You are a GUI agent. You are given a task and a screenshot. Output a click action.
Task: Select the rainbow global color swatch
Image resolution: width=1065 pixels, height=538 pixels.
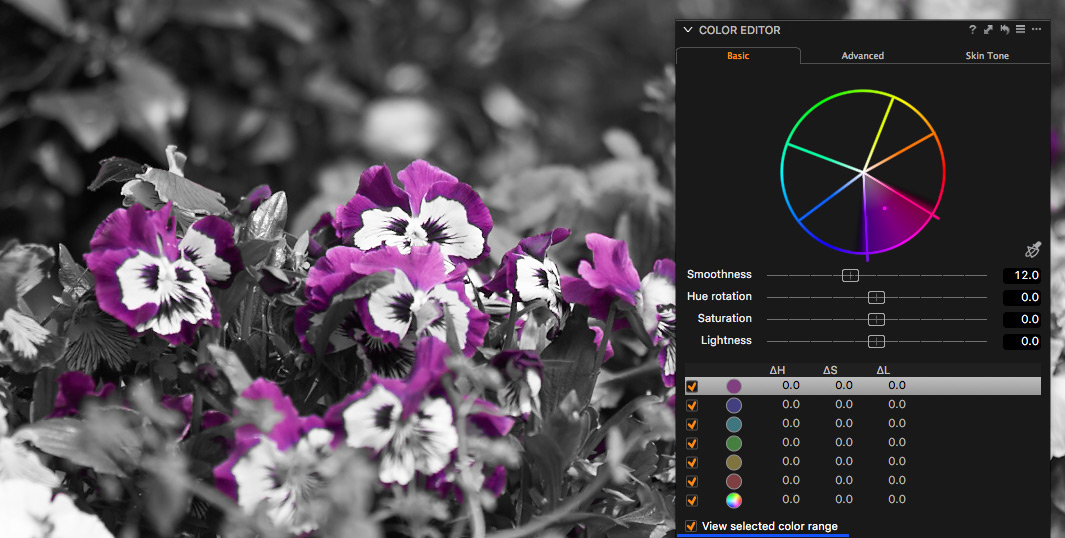click(734, 501)
